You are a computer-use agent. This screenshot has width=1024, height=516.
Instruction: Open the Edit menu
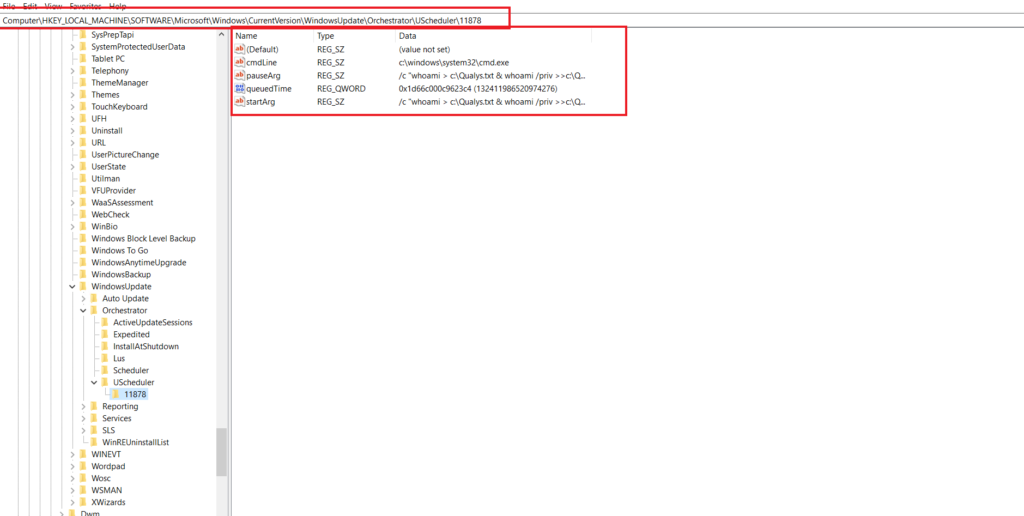pyautogui.click(x=30, y=5)
